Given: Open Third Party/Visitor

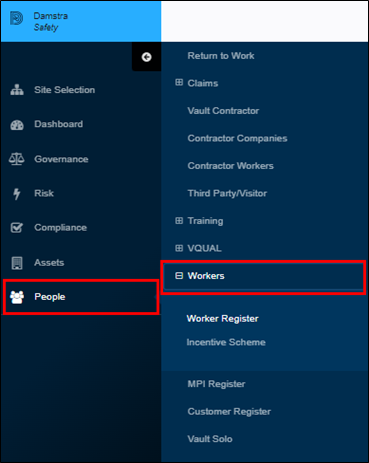Looking at the screenshot, I should (x=227, y=193).
